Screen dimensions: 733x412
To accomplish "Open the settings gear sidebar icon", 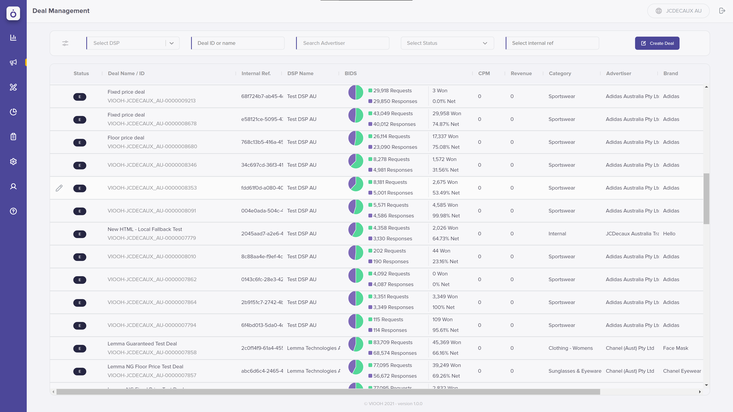I will click(x=13, y=161).
